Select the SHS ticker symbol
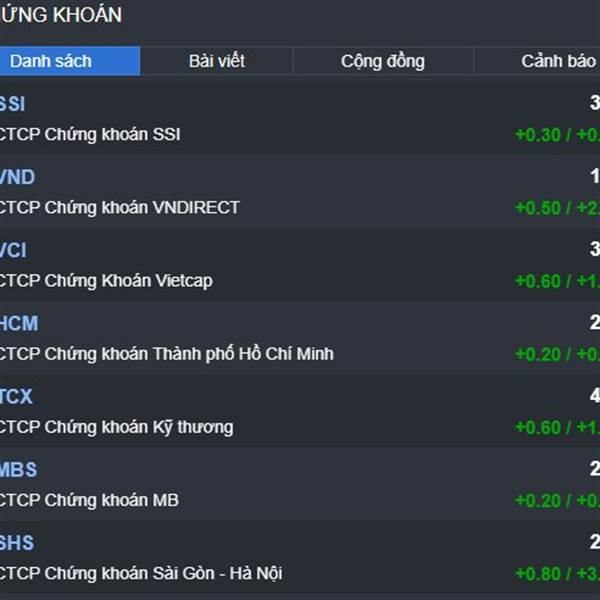 16,542
